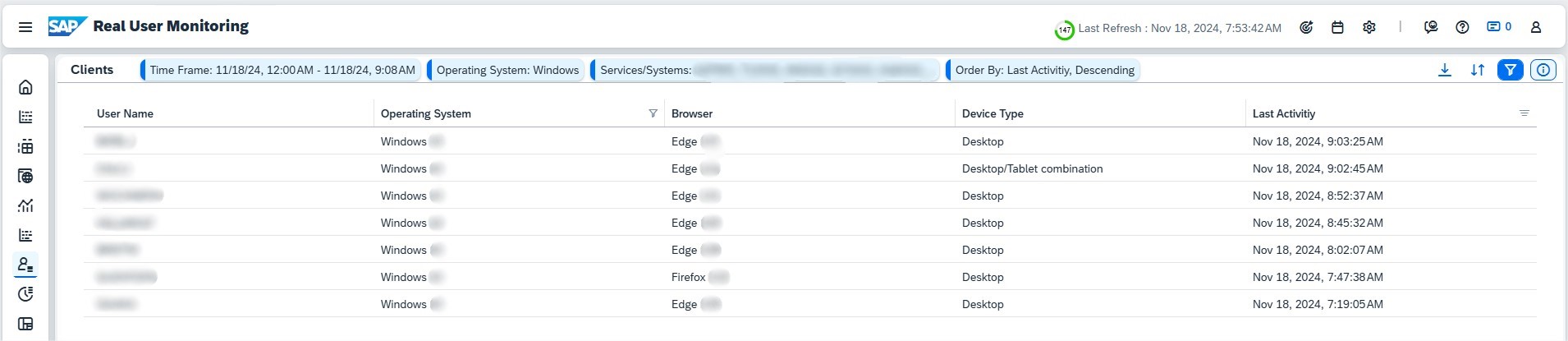Click the Home icon in sidebar
This screenshot has width=1568, height=341.
pyautogui.click(x=25, y=87)
